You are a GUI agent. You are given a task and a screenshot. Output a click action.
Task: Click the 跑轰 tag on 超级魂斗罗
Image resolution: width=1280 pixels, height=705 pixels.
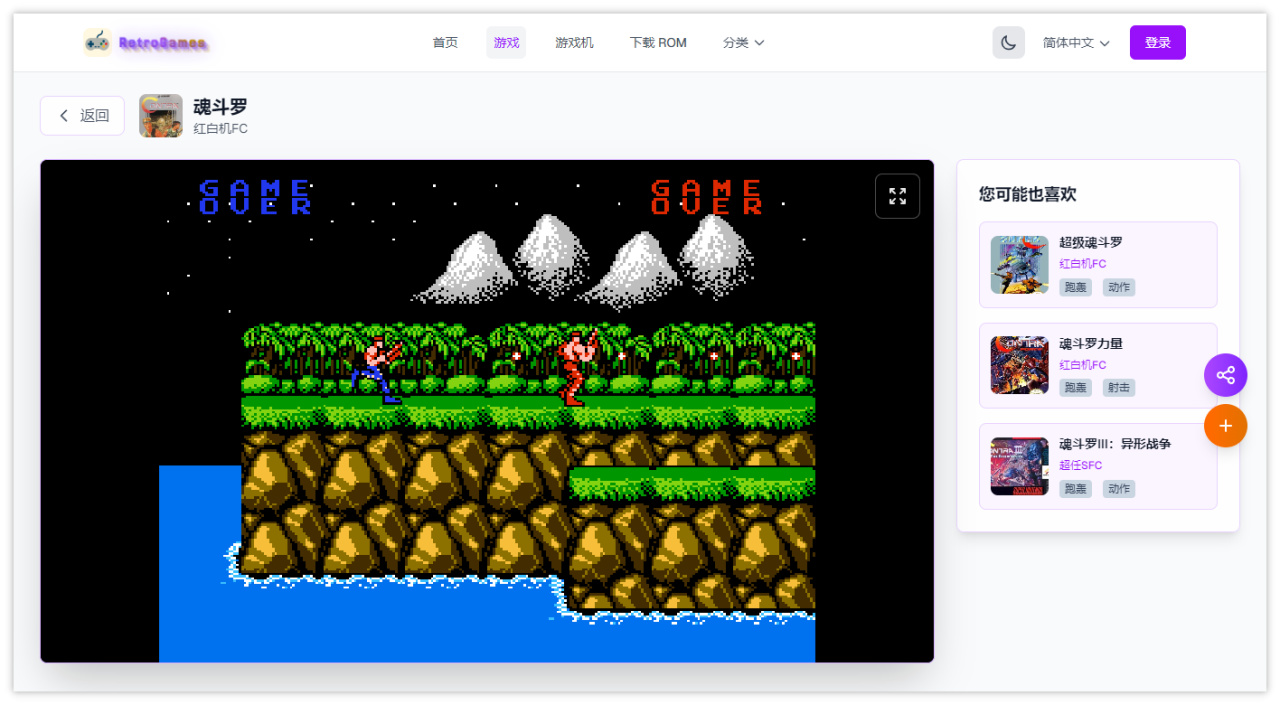click(x=1076, y=287)
